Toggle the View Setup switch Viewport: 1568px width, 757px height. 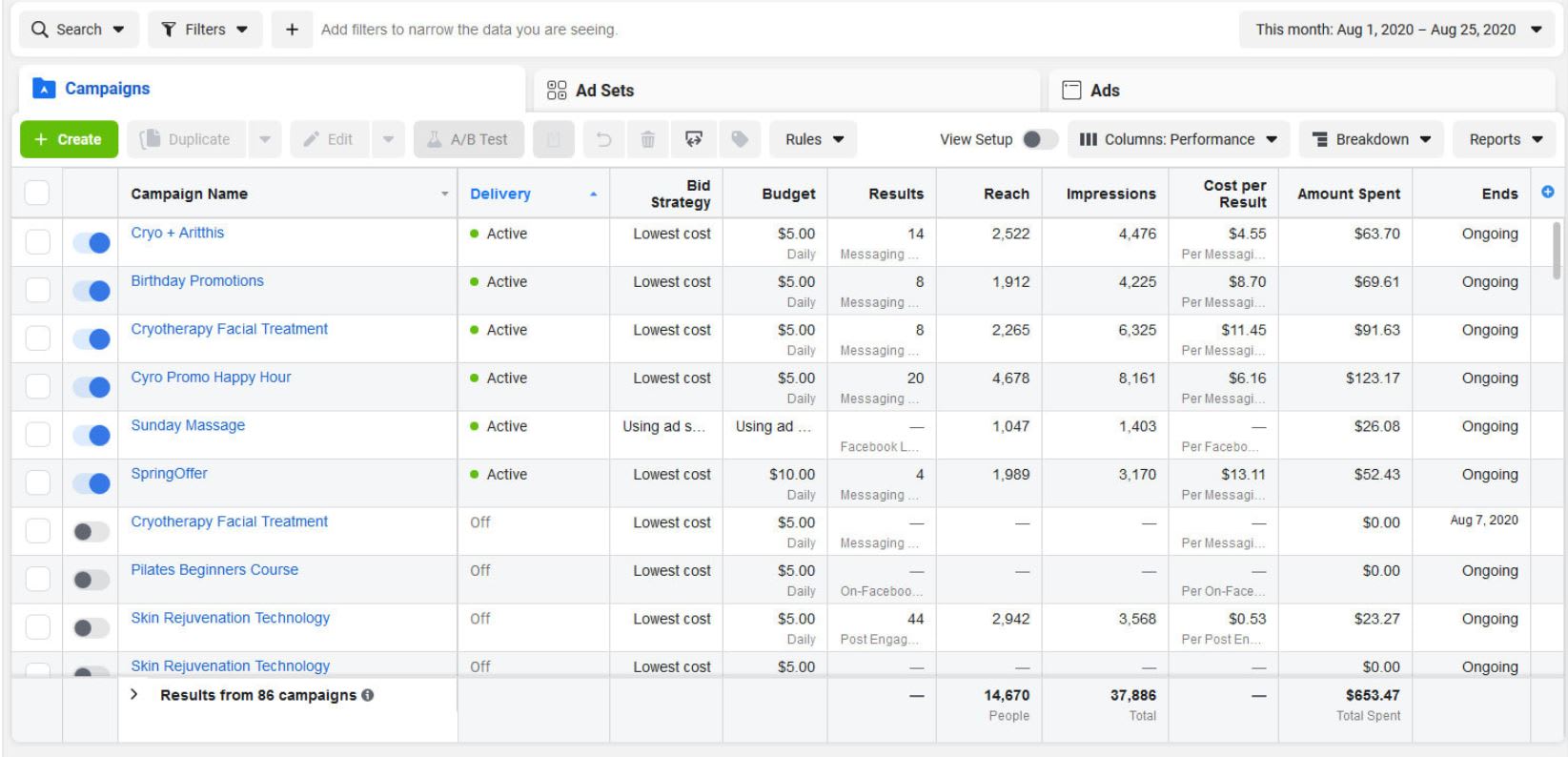(1039, 139)
